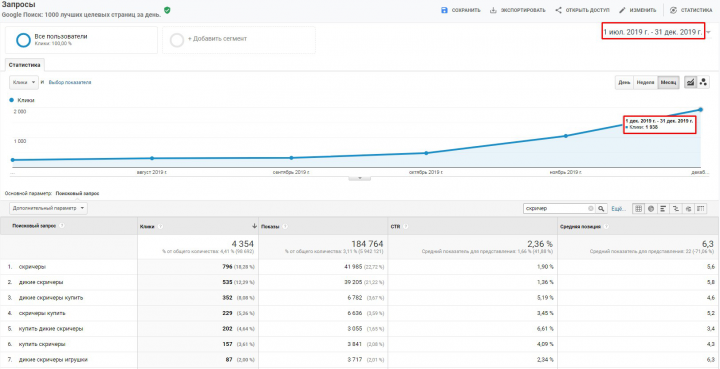Select the performance bar view icon
720x369 pixels.
click(663, 208)
